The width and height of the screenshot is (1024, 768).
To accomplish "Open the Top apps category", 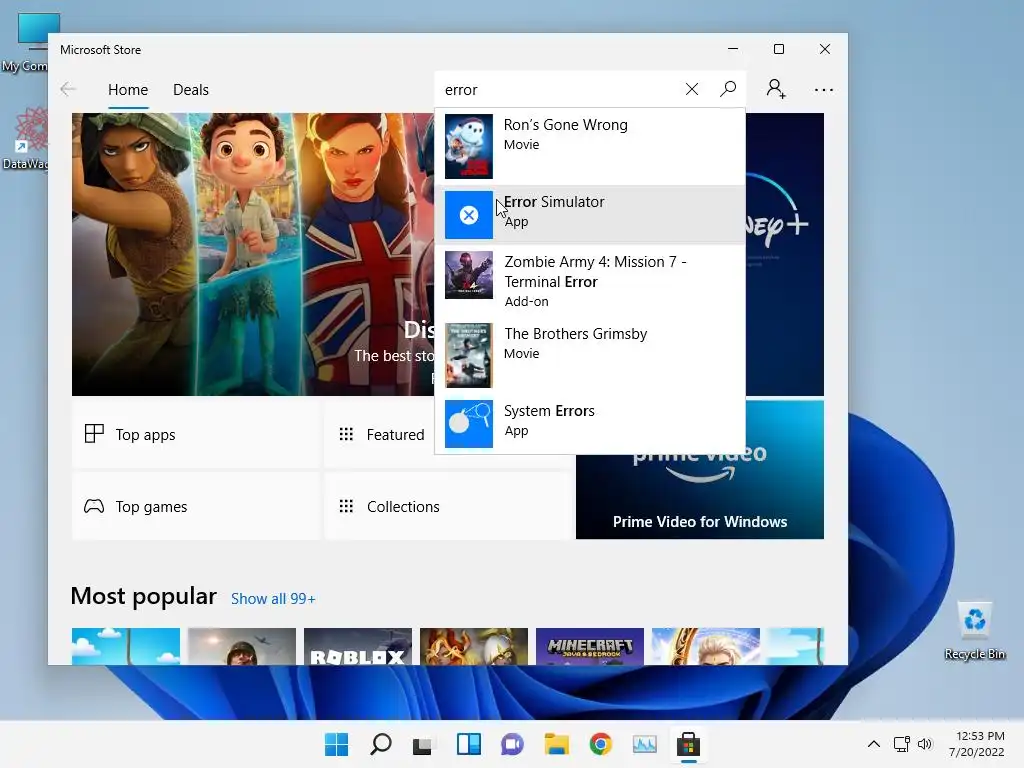I will click(195, 434).
